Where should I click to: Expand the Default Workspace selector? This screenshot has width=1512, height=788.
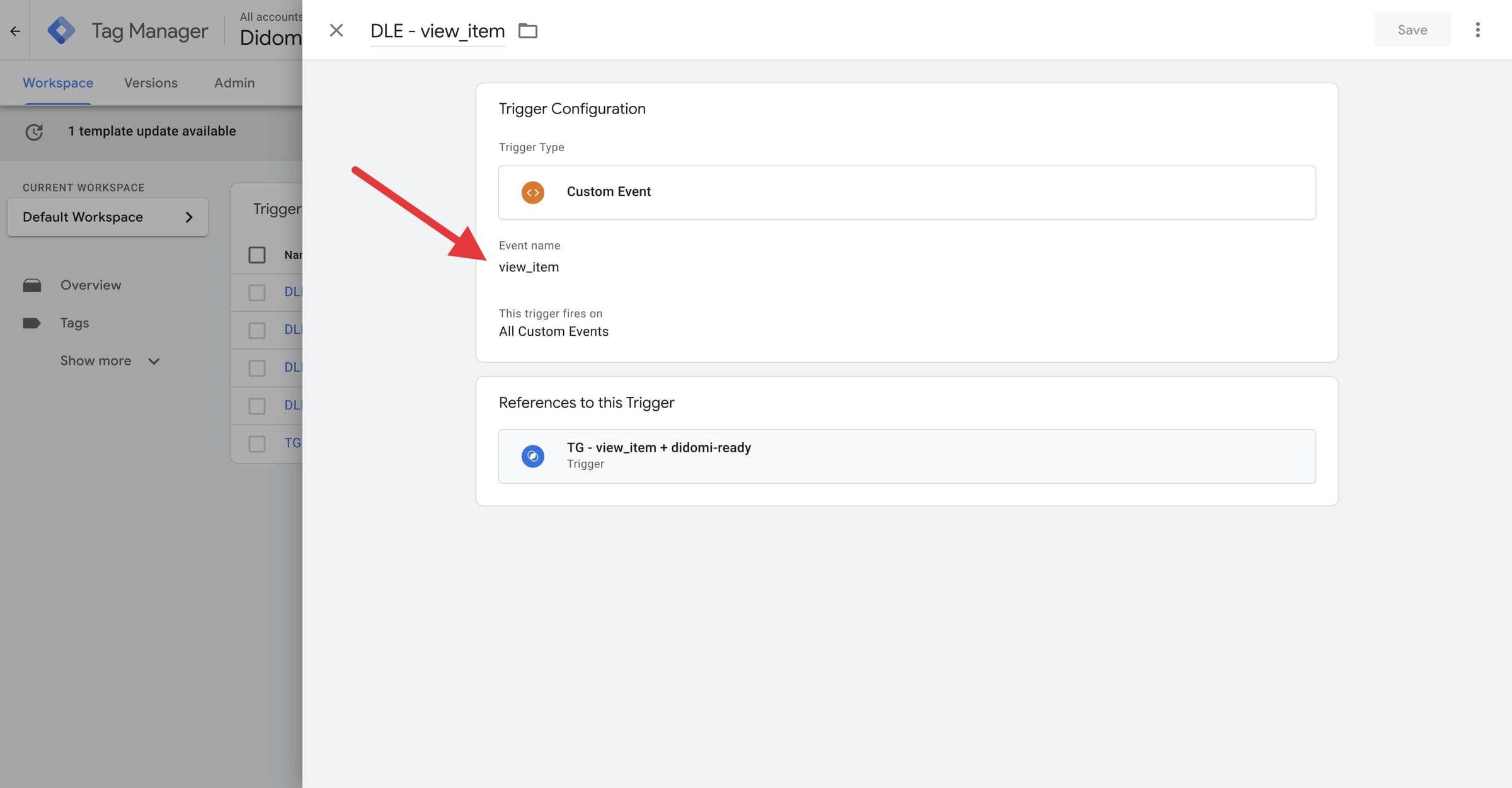[108, 217]
